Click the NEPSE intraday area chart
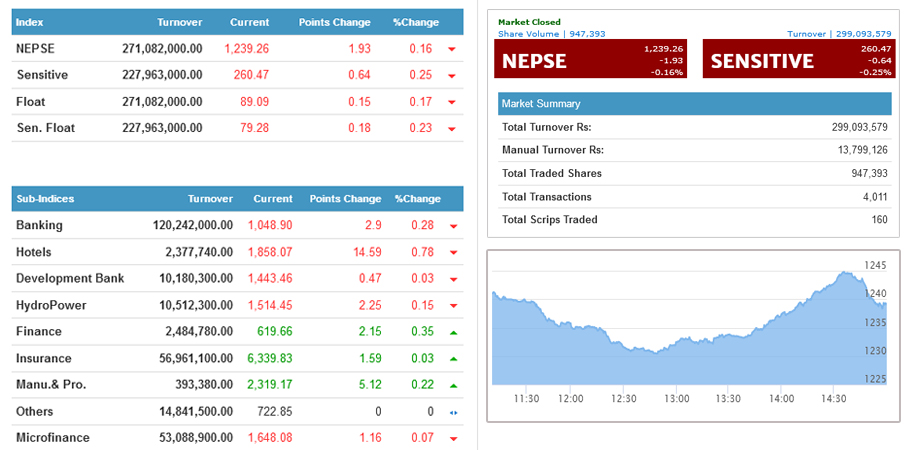 [689, 329]
